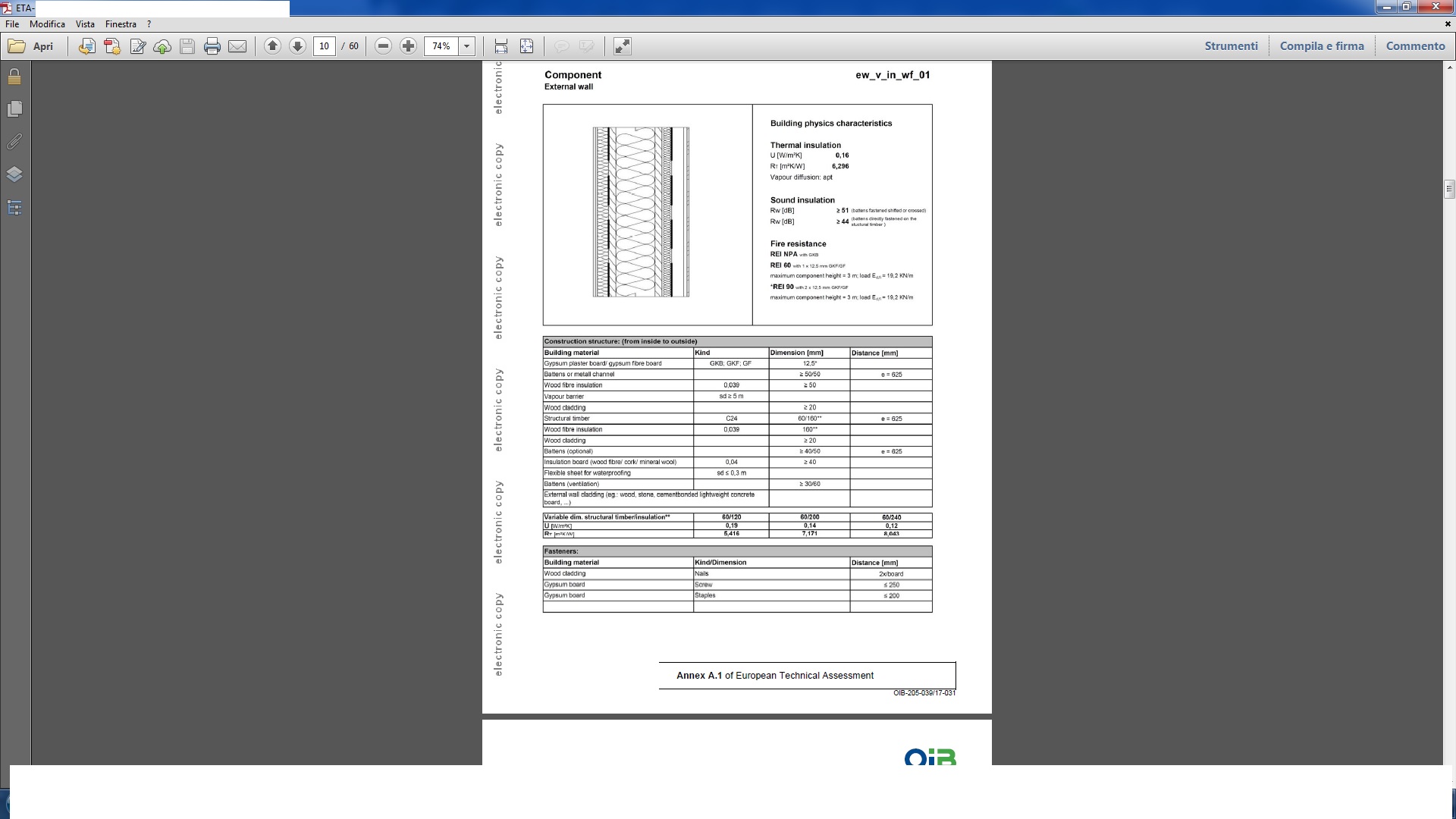
Task: Click the 'ew_v_in_wf_01' component code
Action: pos(893,75)
